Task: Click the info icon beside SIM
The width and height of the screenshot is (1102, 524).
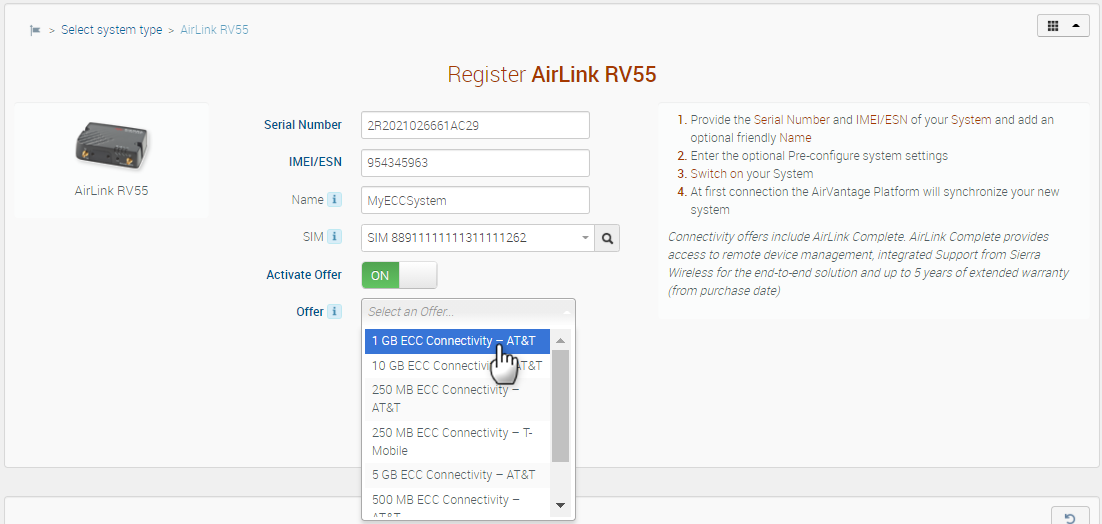Action: pos(335,238)
